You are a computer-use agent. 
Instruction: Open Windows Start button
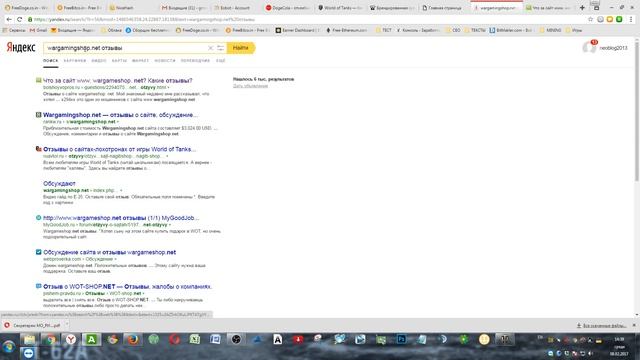coord(8,347)
